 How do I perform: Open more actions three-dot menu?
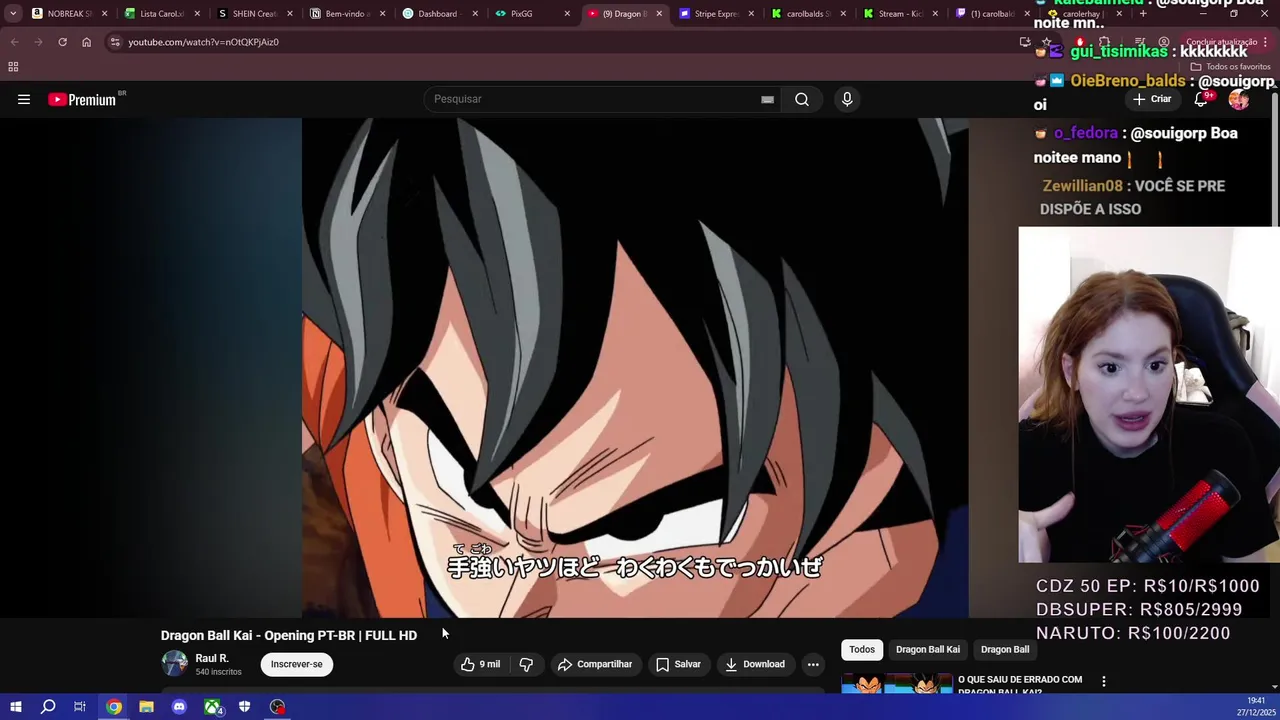[x=813, y=664]
